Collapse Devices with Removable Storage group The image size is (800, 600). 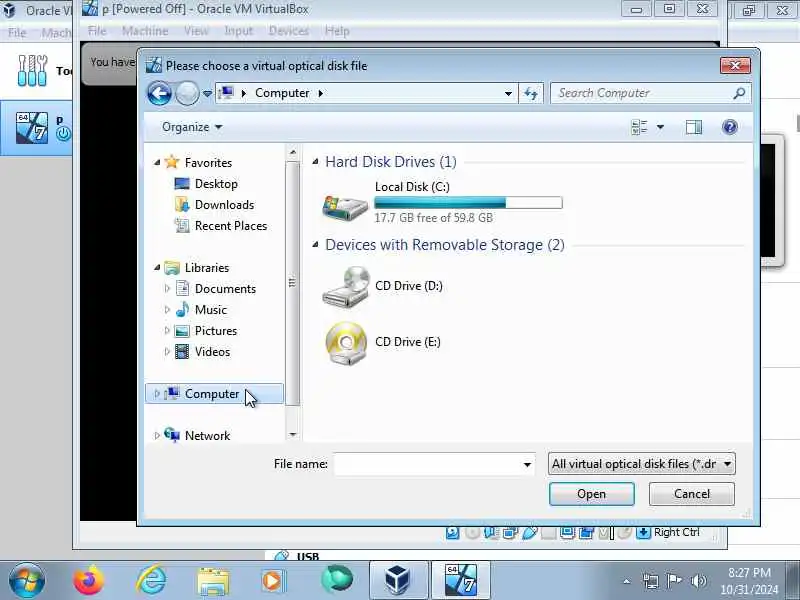[315, 245]
